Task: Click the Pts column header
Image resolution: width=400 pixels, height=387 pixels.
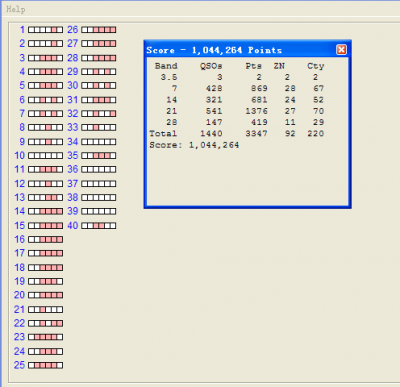Action: click(x=253, y=66)
